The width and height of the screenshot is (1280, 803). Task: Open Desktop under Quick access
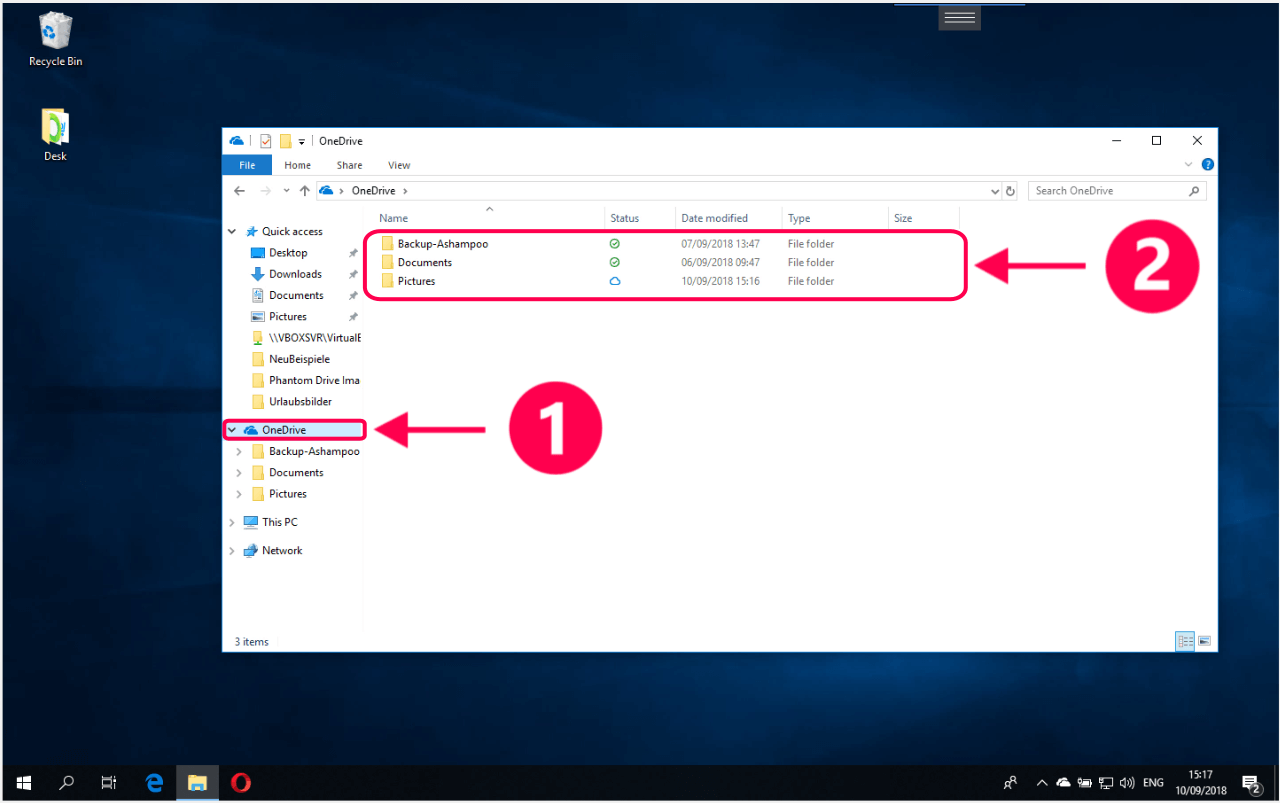pos(288,253)
